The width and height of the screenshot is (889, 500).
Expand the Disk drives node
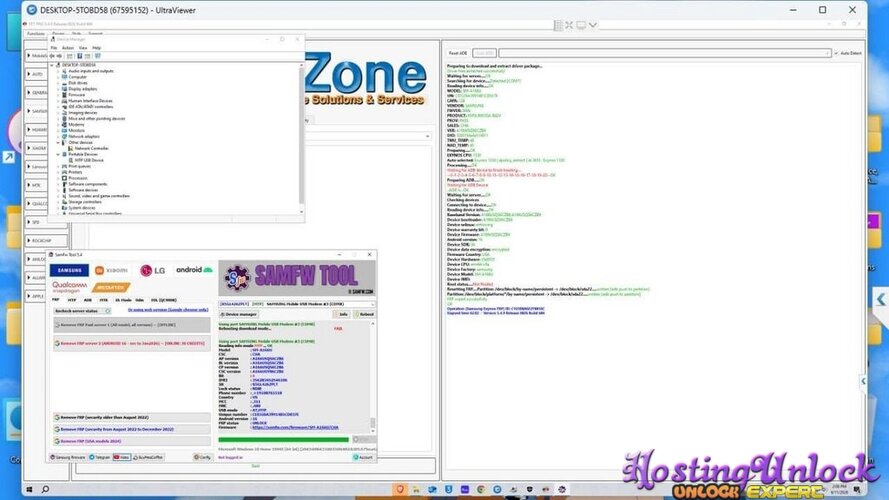58,83
